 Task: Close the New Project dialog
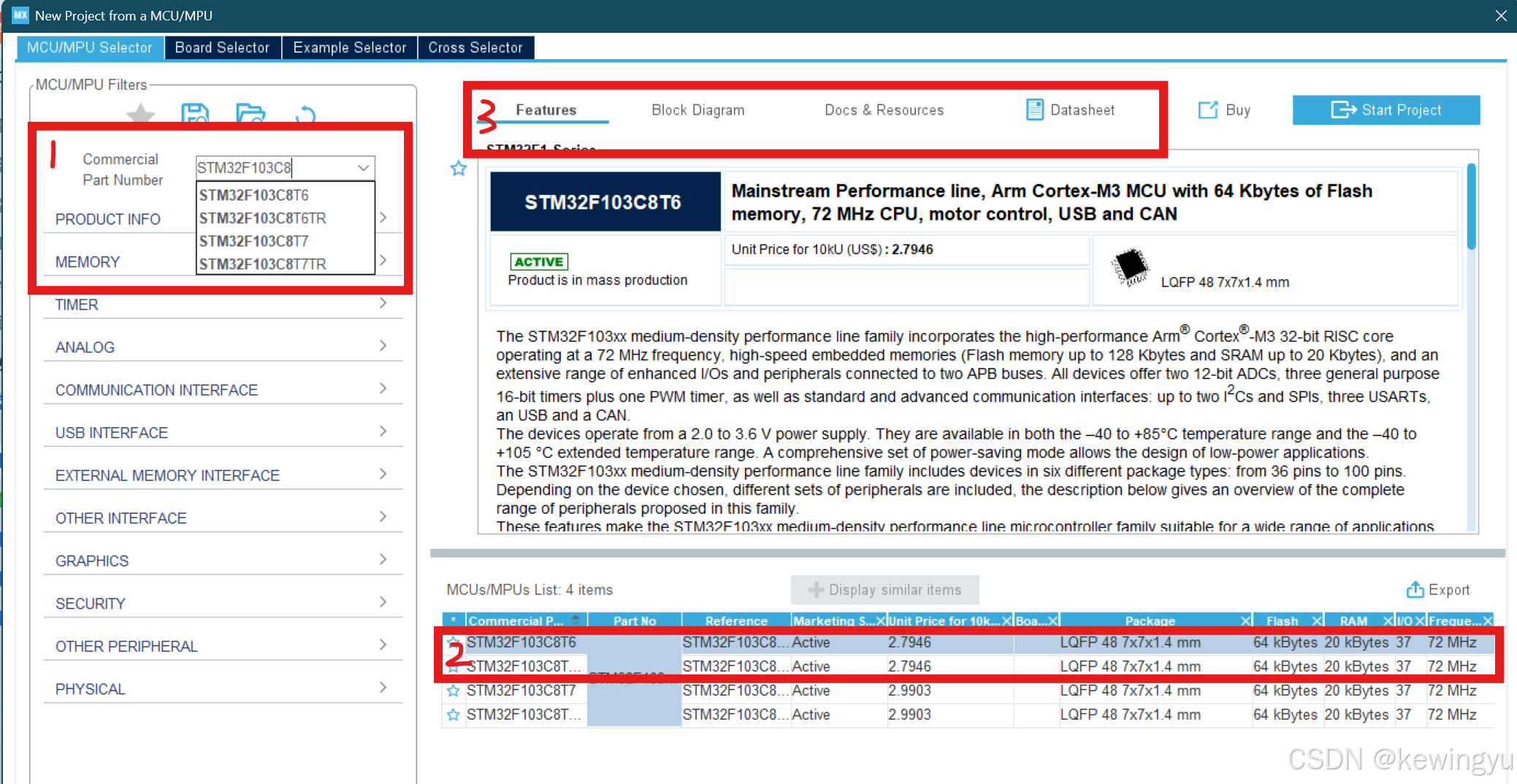[1501, 15]
